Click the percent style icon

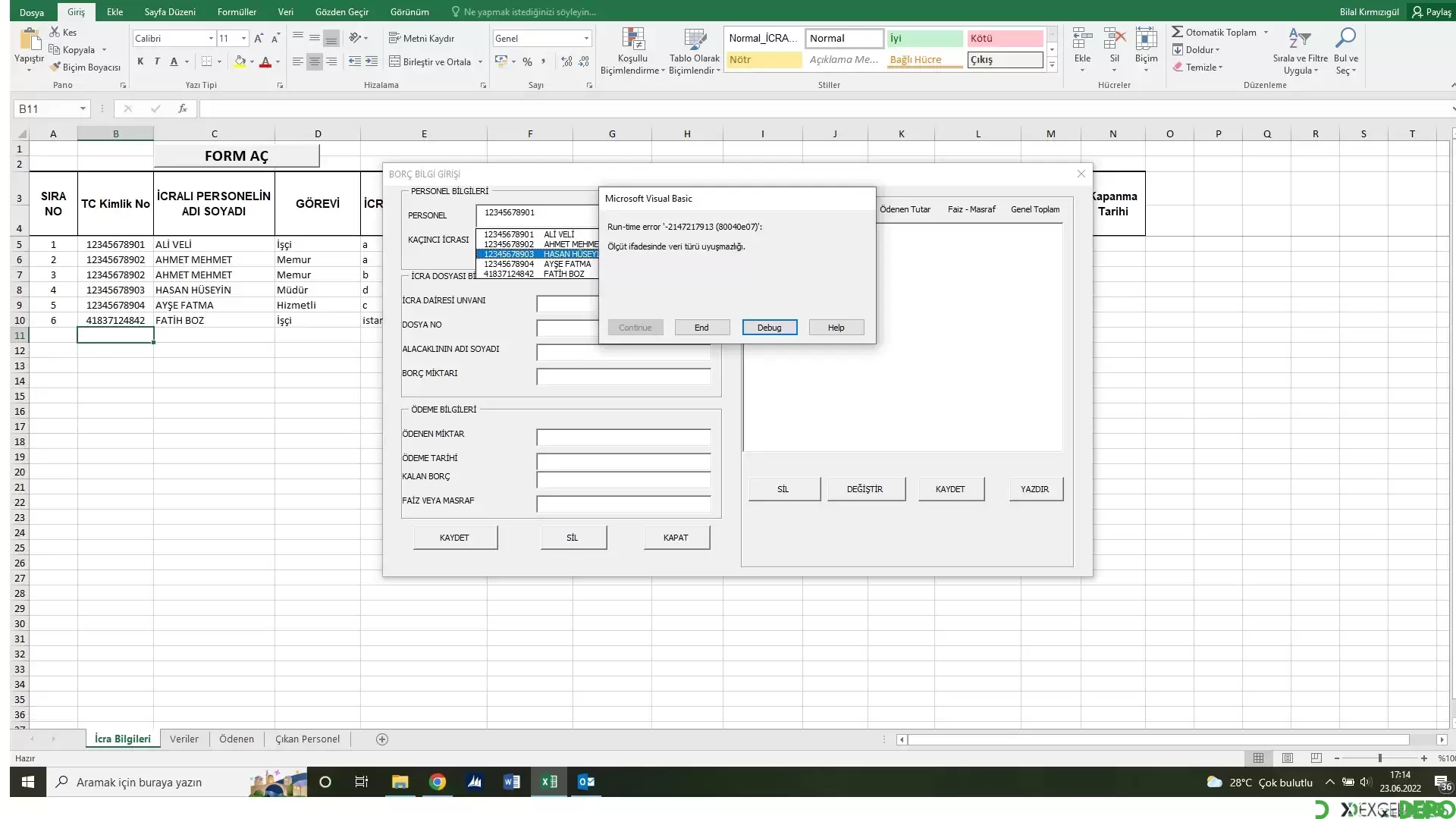pos(527,61)
